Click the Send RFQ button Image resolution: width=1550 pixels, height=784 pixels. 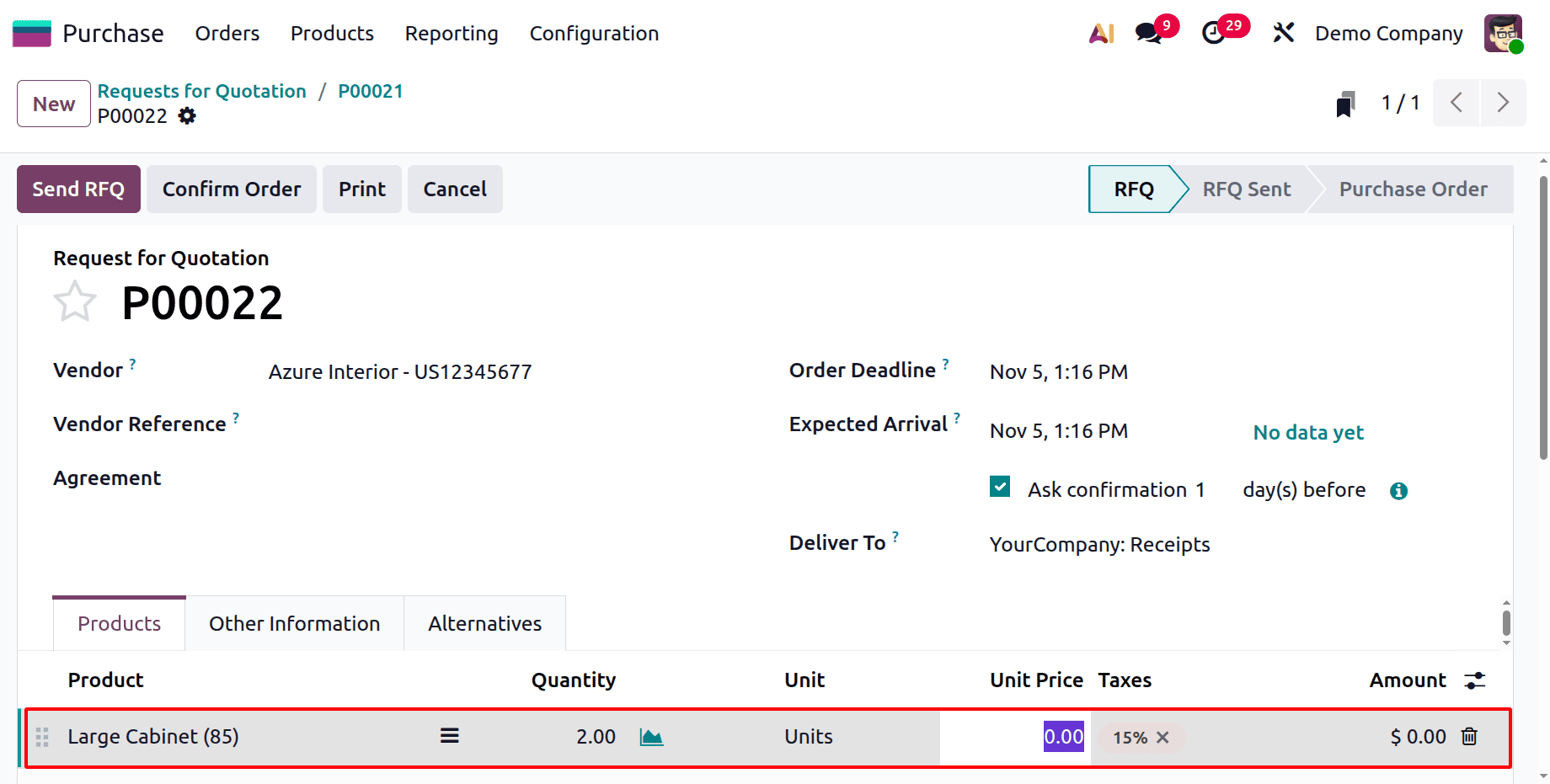point(78,189)
